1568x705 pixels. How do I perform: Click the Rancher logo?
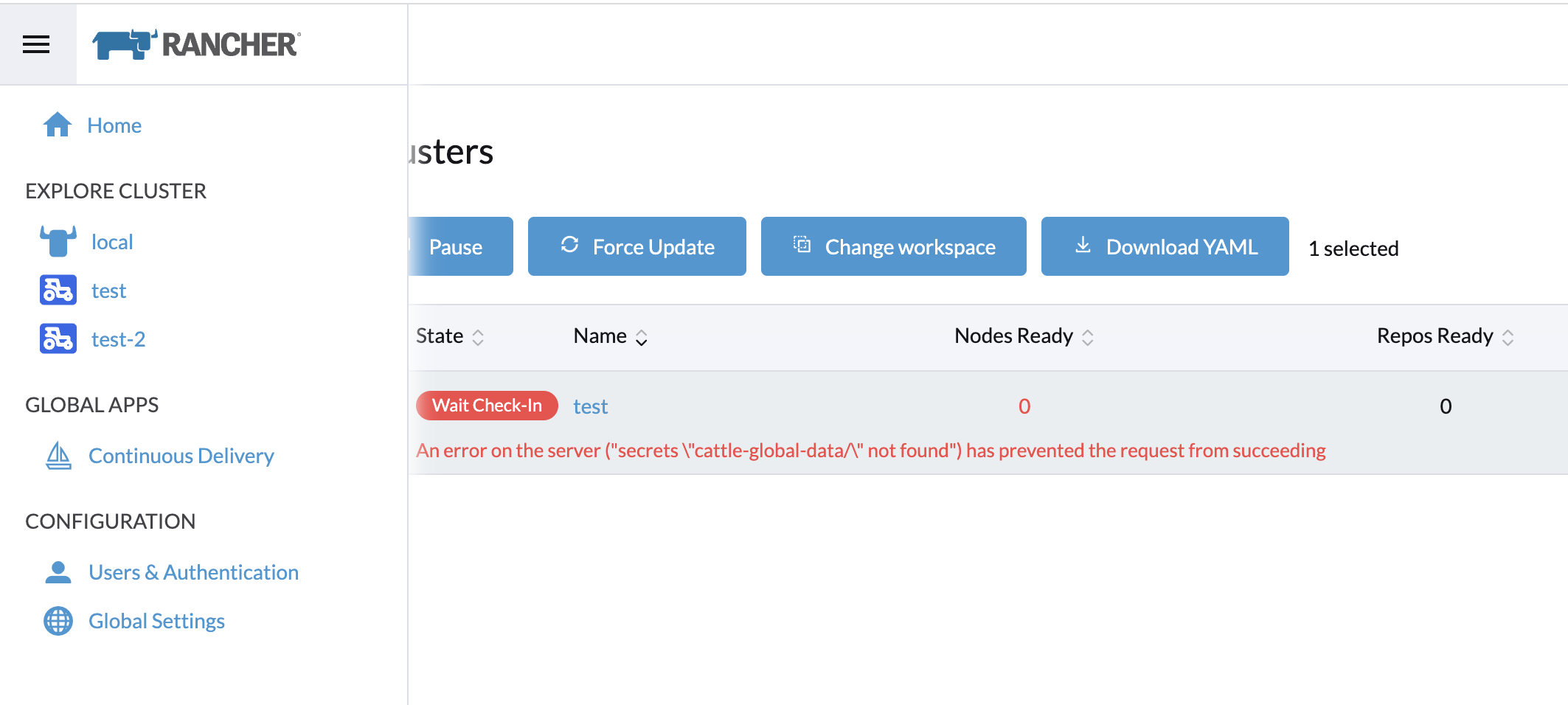[196, 44]
